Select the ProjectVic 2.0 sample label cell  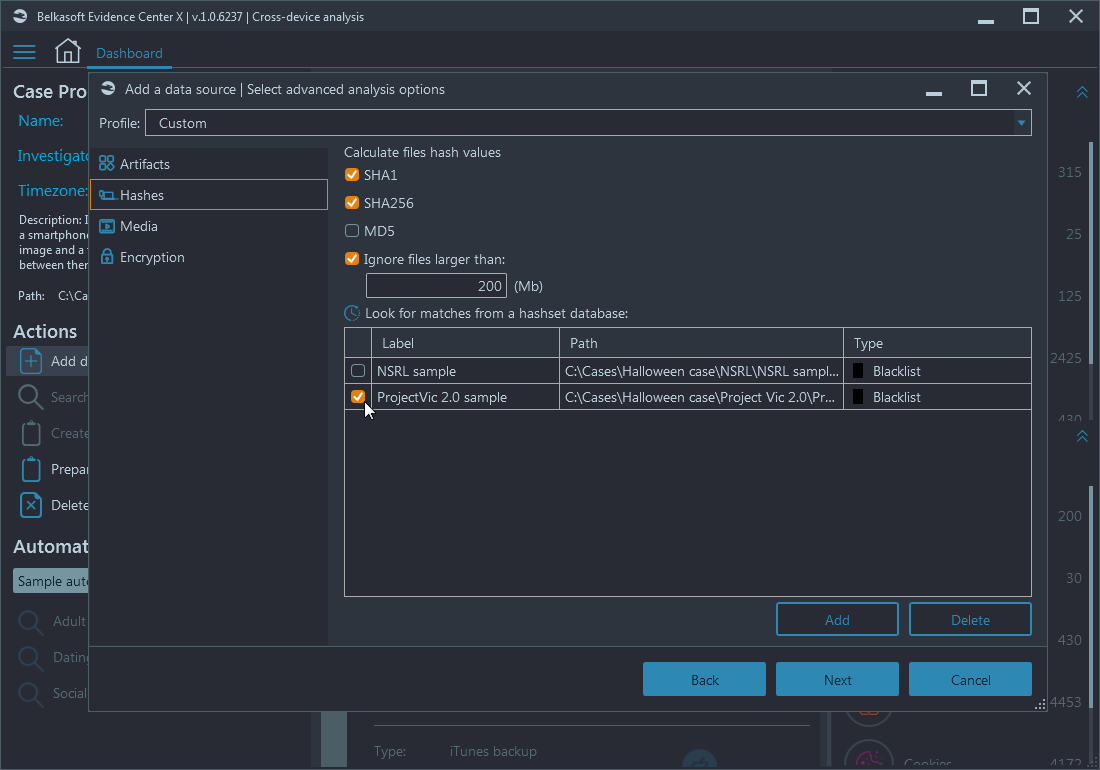click(465, 397)
